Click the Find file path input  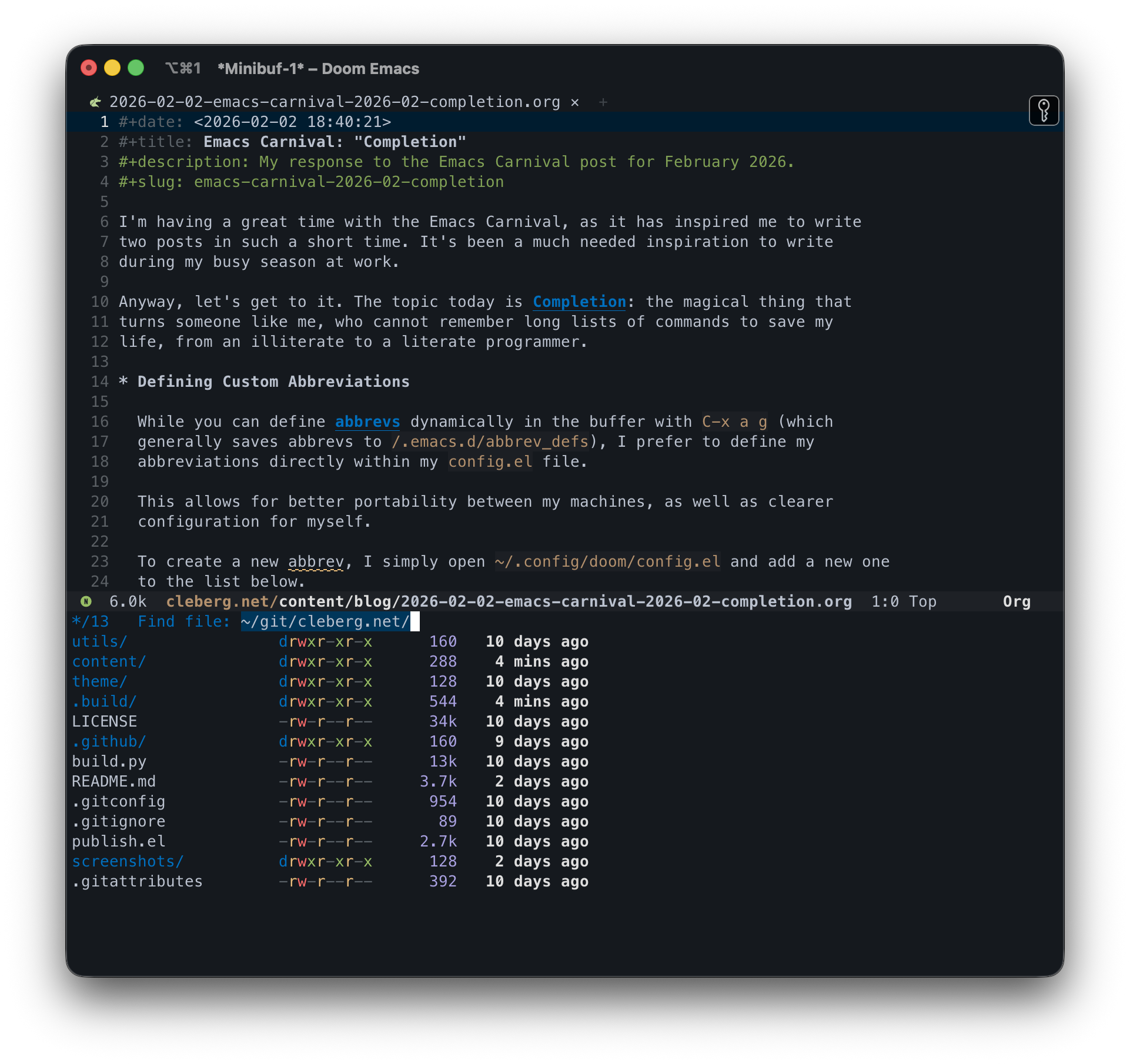coord(325,621)
